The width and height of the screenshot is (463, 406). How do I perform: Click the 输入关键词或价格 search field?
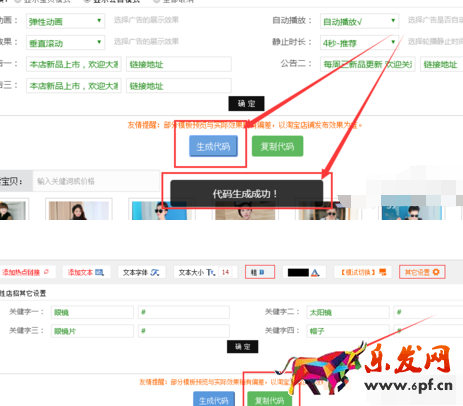[96, 181]
